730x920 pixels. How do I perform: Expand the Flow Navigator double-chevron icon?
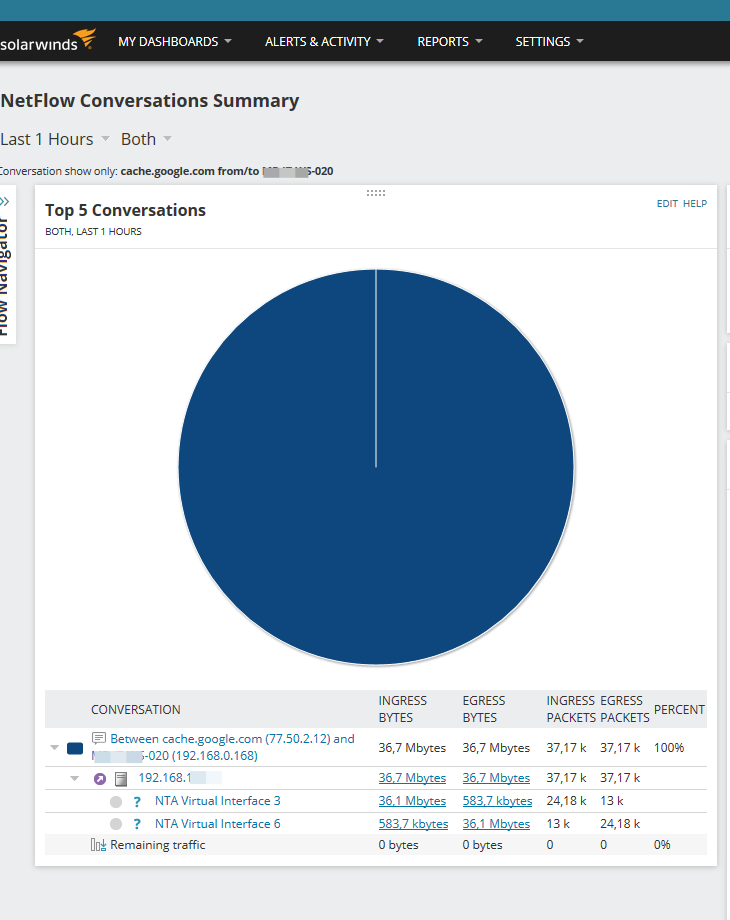point(5,202)
